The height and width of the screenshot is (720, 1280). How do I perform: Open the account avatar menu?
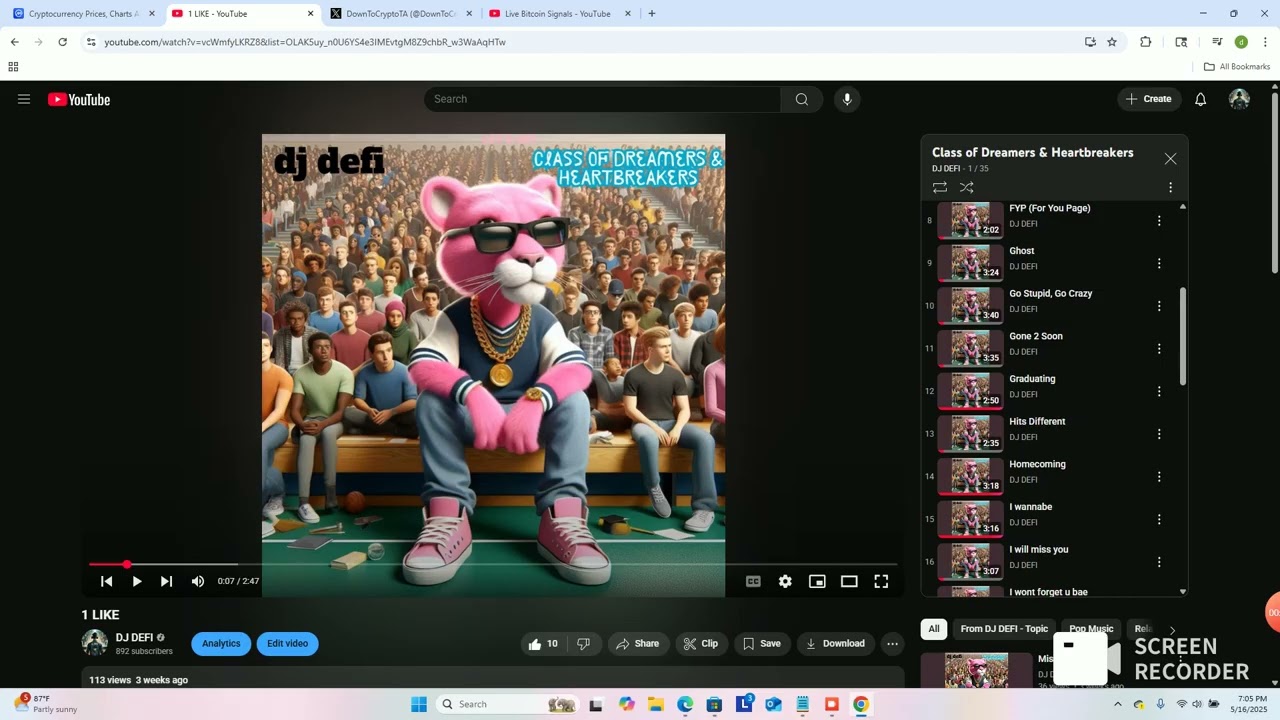pos(1239,99)
